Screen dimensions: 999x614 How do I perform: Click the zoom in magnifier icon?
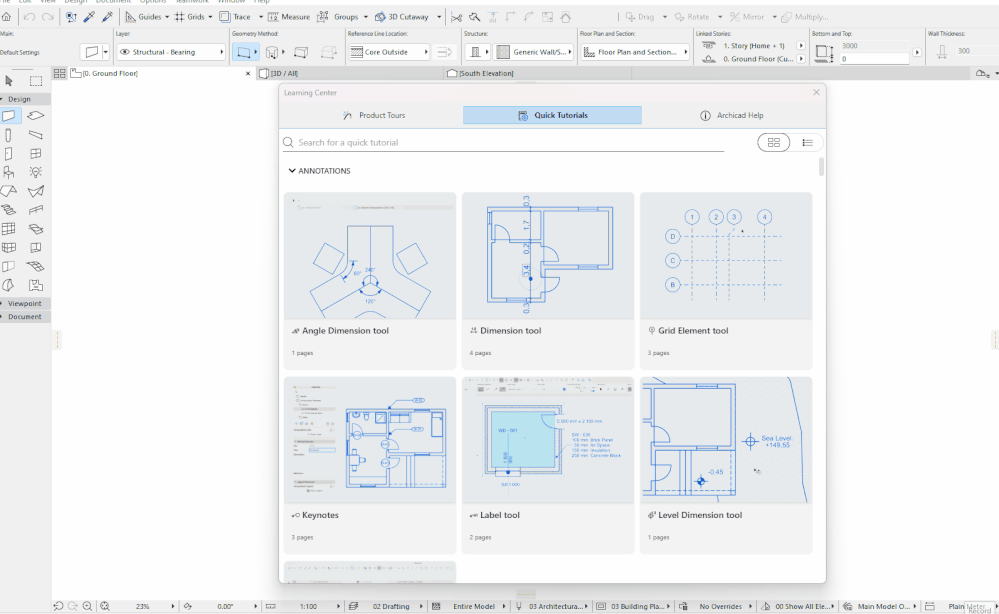(87, 606)
